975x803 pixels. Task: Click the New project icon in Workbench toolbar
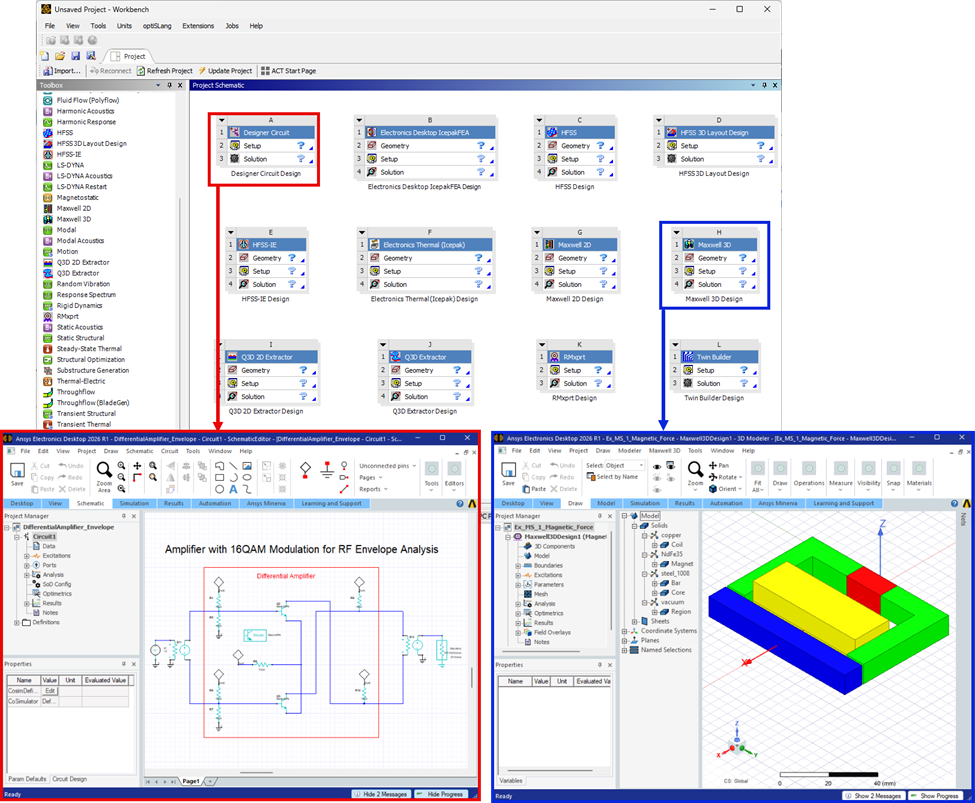click(x=45, y=57)
